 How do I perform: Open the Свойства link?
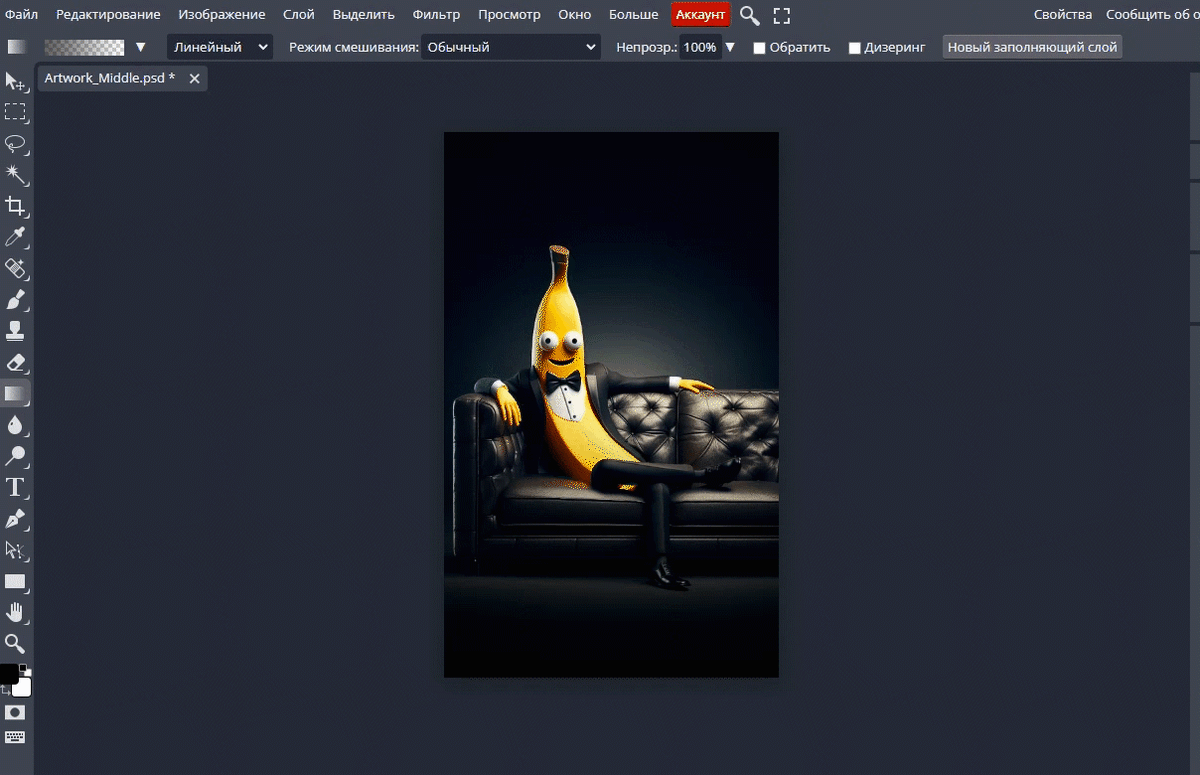pyautogui.click(x=1063, y=15)
